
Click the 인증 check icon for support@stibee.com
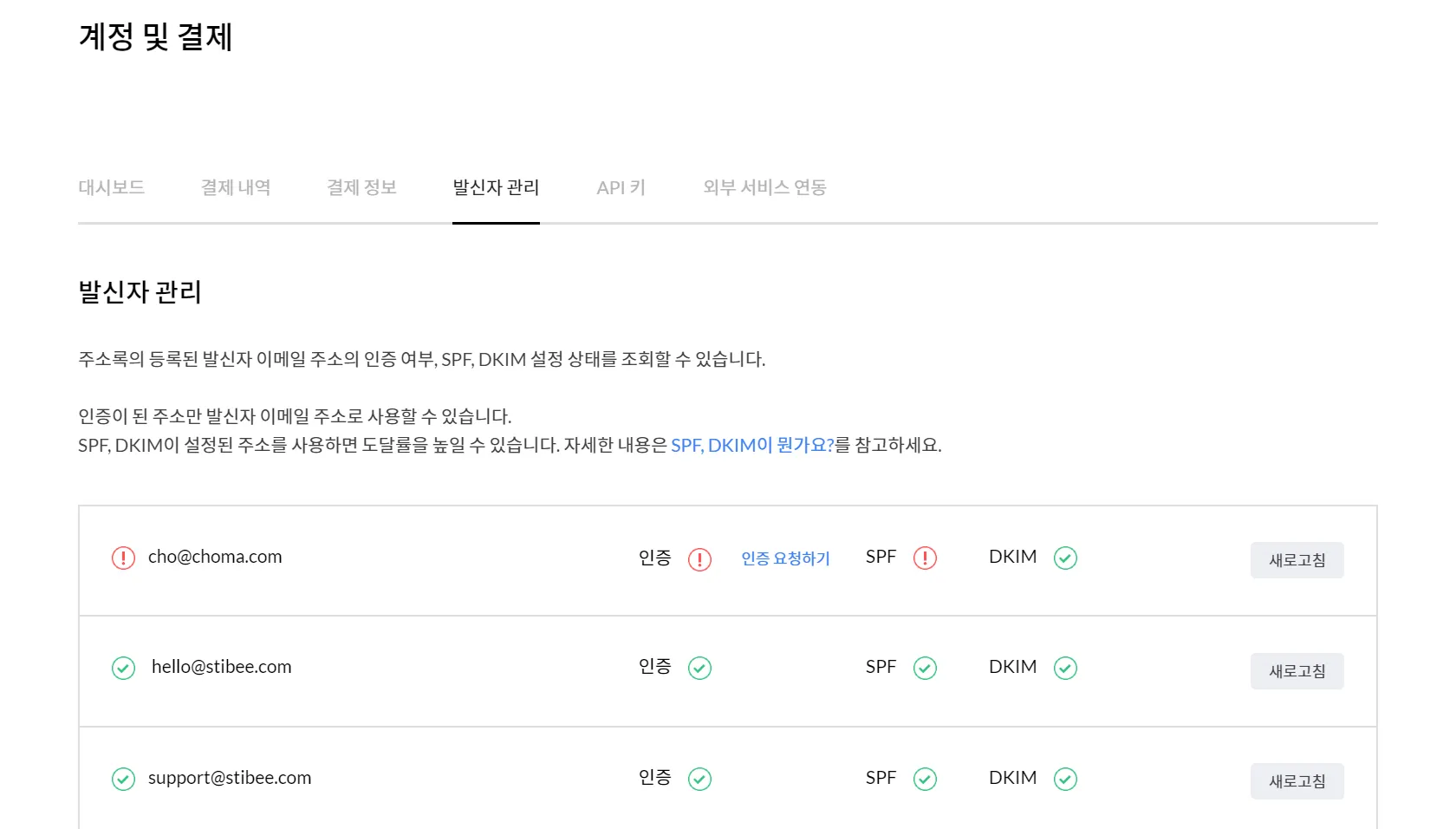tap(699, 779)
